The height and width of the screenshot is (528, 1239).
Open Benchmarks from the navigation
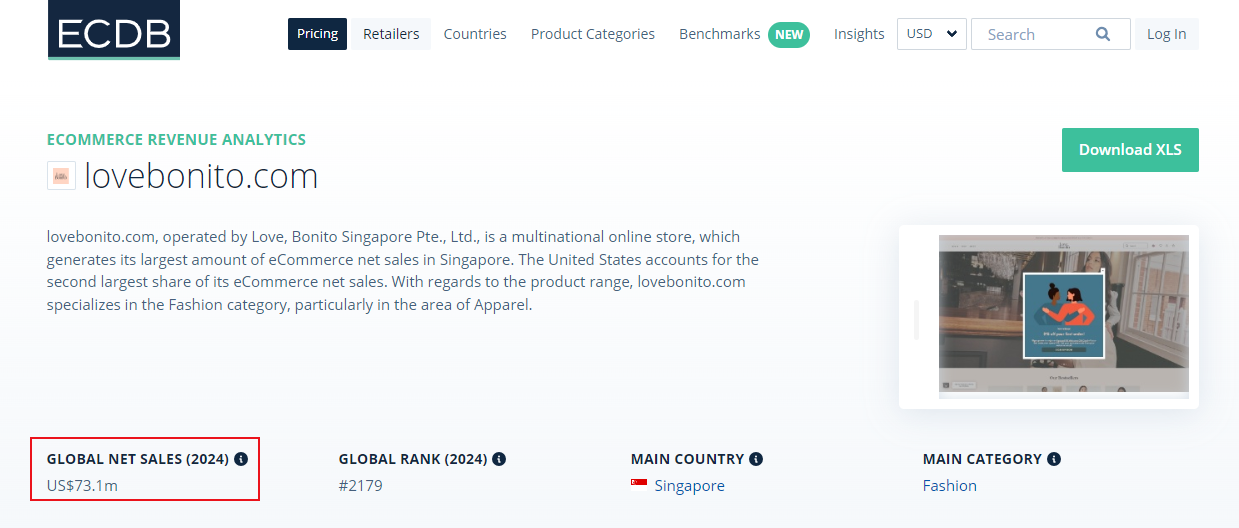(720, 34)
